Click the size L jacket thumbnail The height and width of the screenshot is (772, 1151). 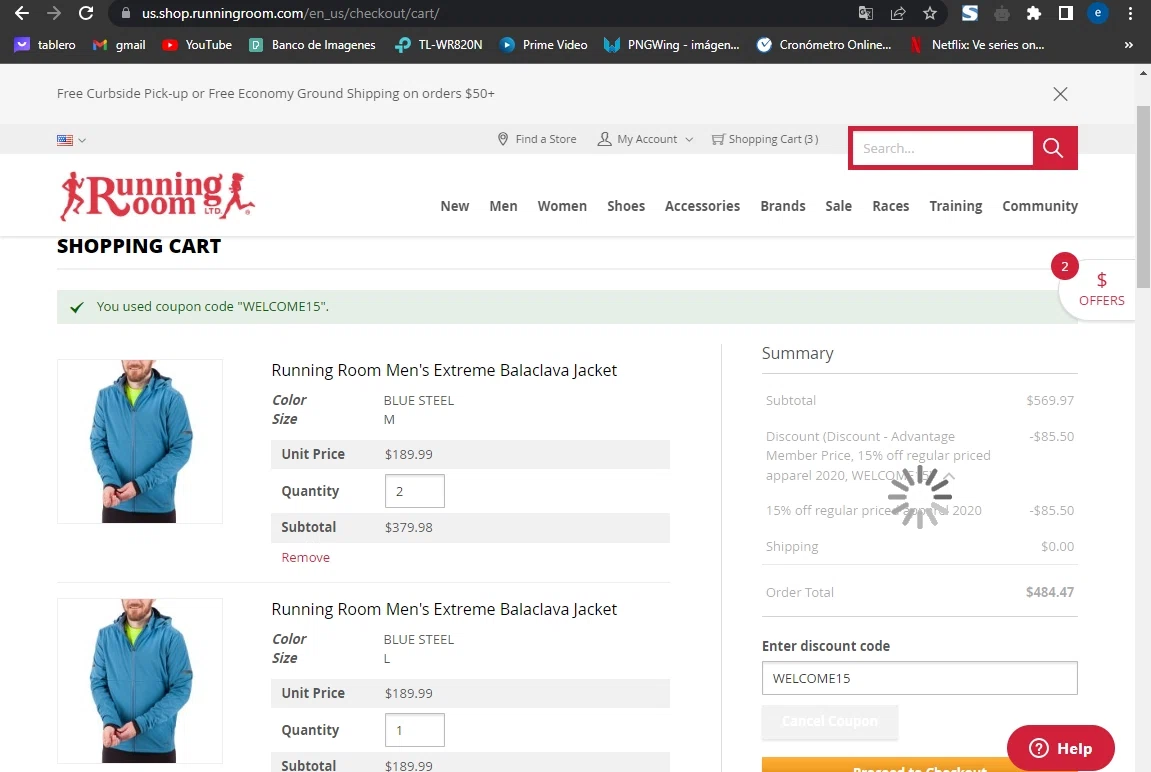pyautogui.click(x=139, y=680)
